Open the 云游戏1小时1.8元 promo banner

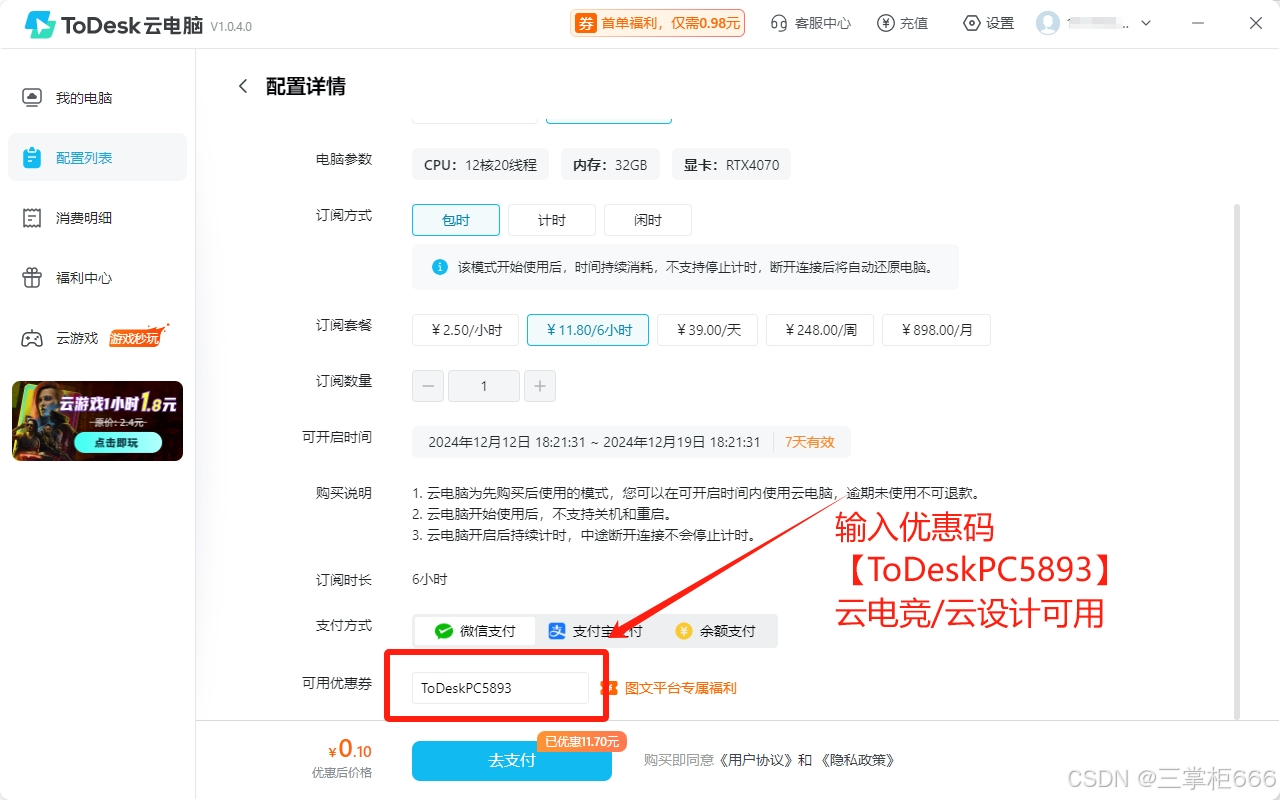(x=97, y=421)
